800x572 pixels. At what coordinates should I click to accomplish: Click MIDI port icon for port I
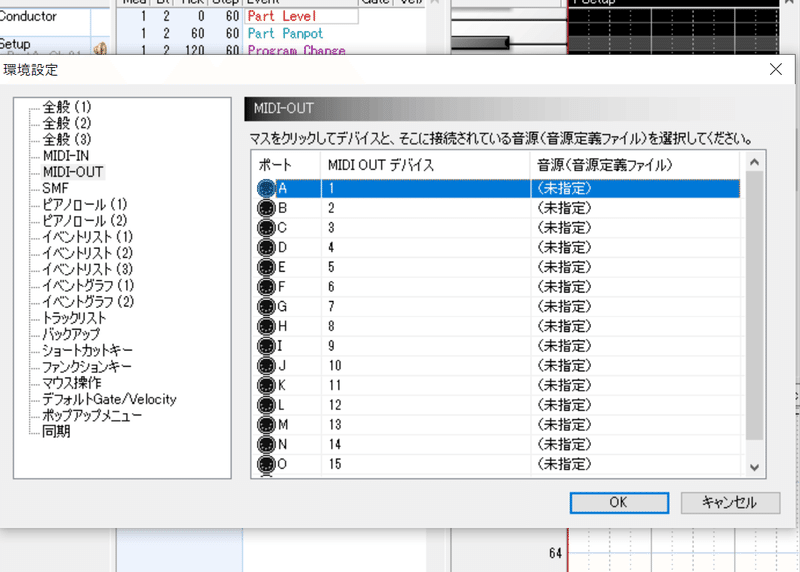click(x=266, y=346)
